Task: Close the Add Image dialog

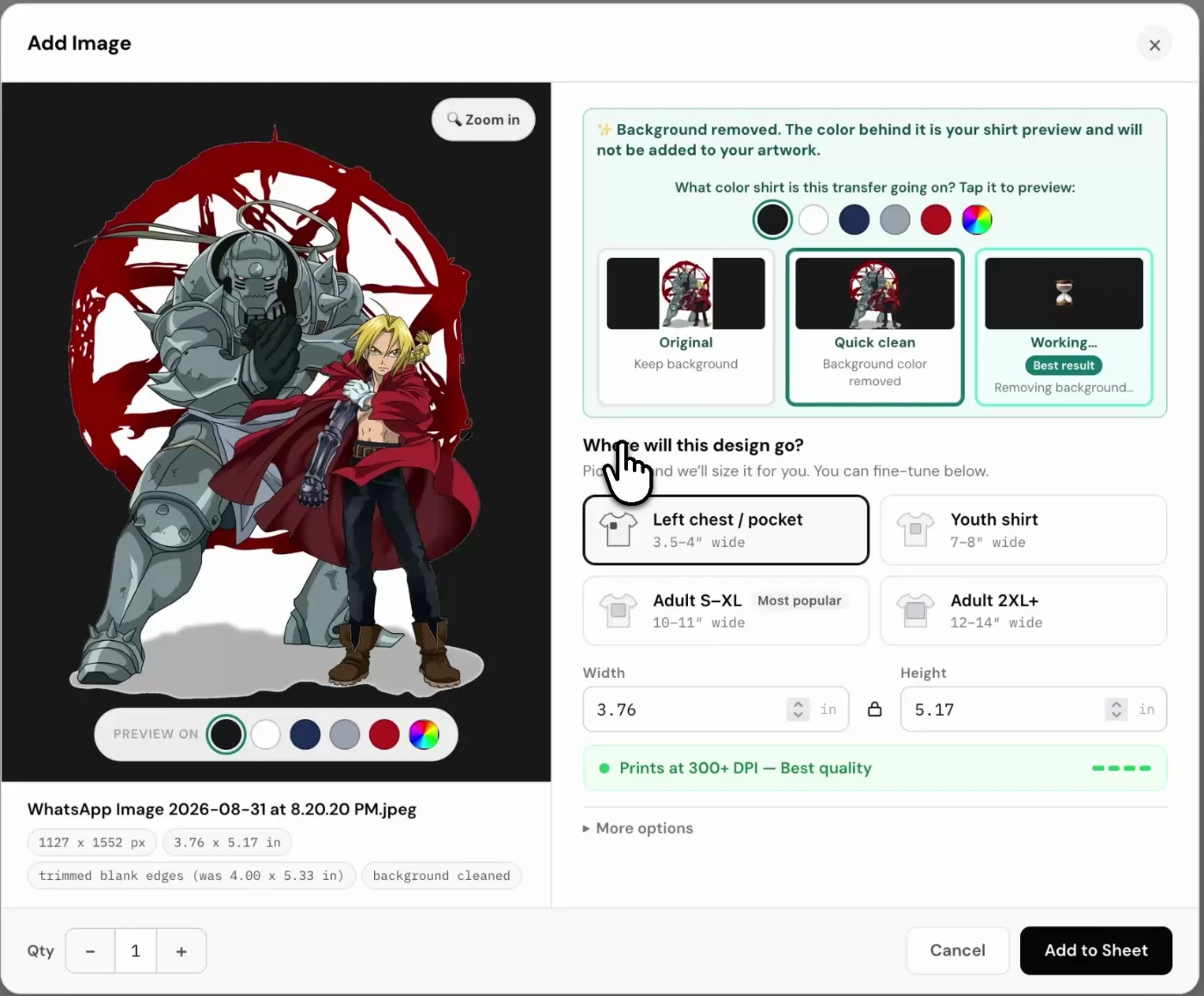Action: click(1155, 45)
